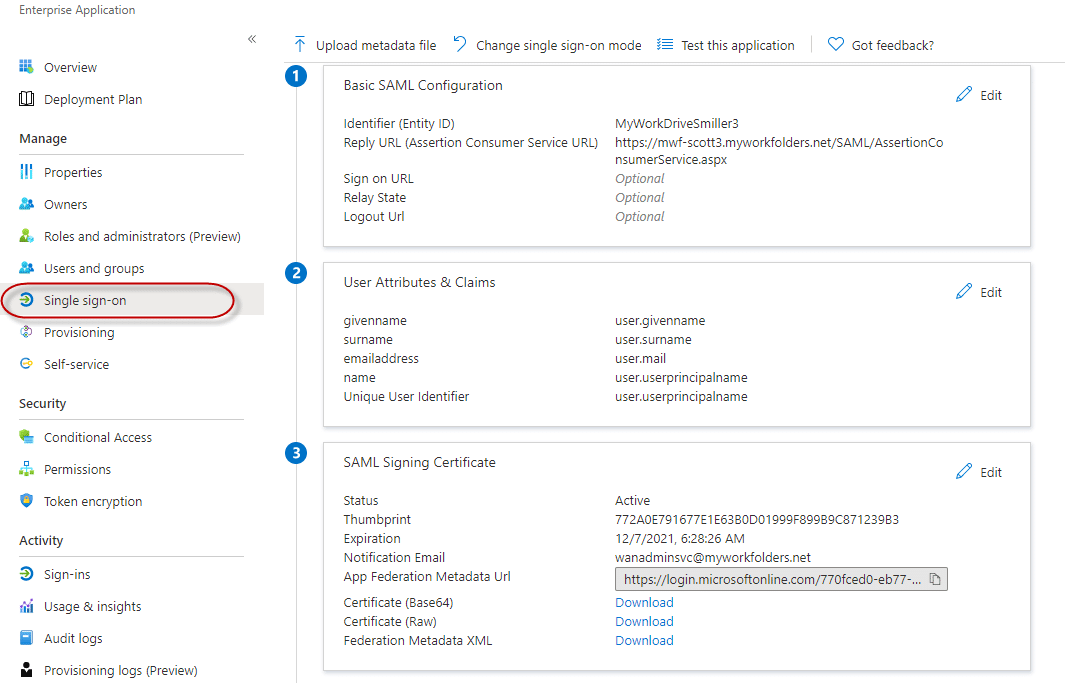This screenshot has width=1065, height=683.
Task: Open the Got feedback? heart link
Action: pos(836,44)
